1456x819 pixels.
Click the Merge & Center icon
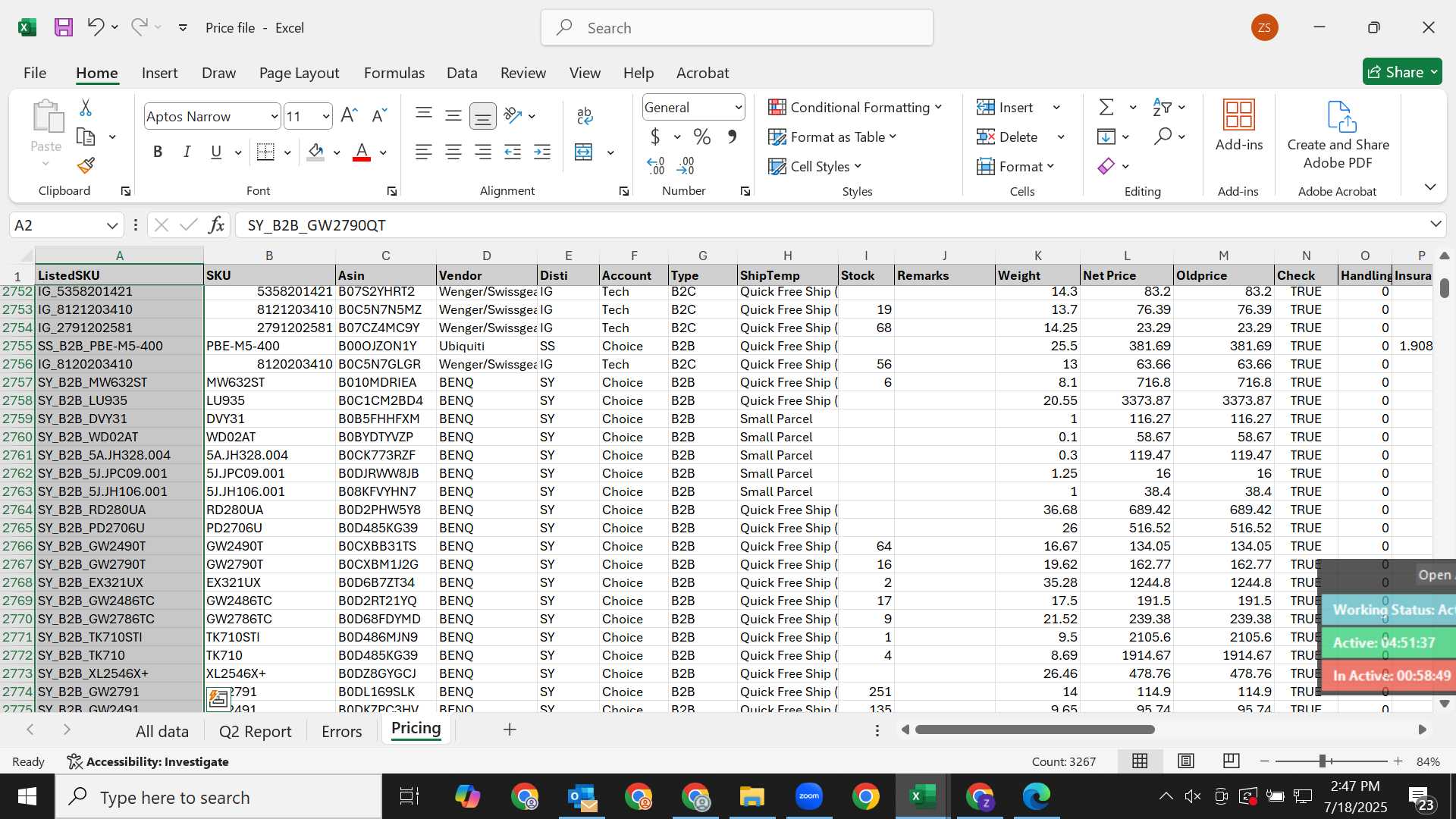point(584,152)
